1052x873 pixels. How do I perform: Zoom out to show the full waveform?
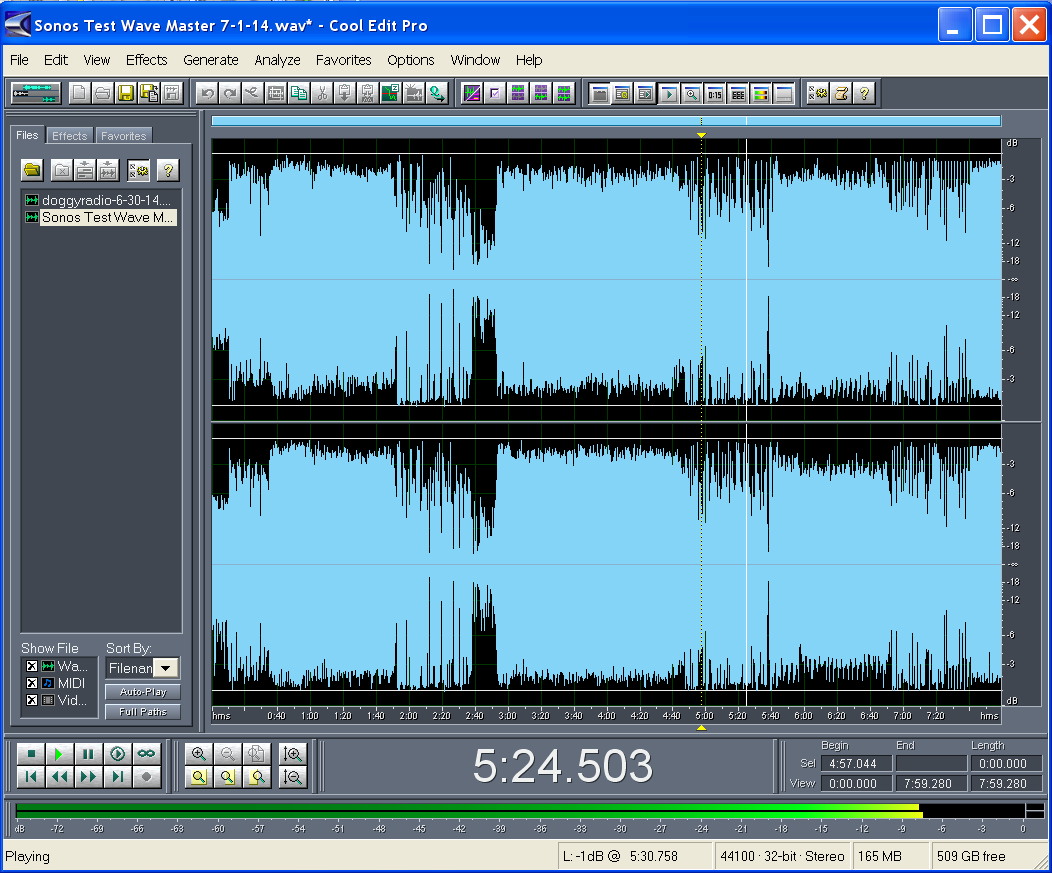click(257, 754)
